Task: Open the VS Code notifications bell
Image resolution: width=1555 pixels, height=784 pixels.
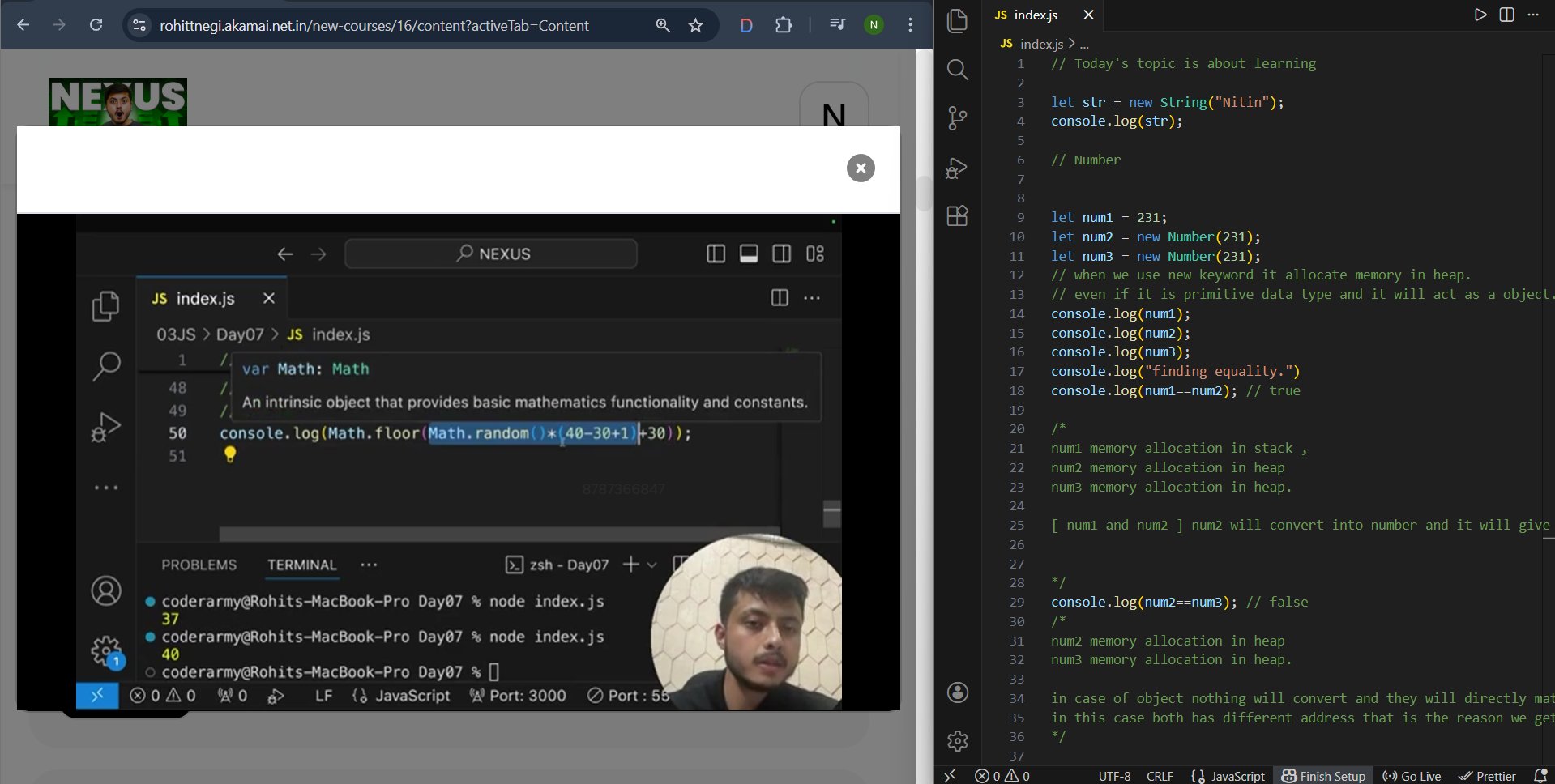Action: 1540,775
